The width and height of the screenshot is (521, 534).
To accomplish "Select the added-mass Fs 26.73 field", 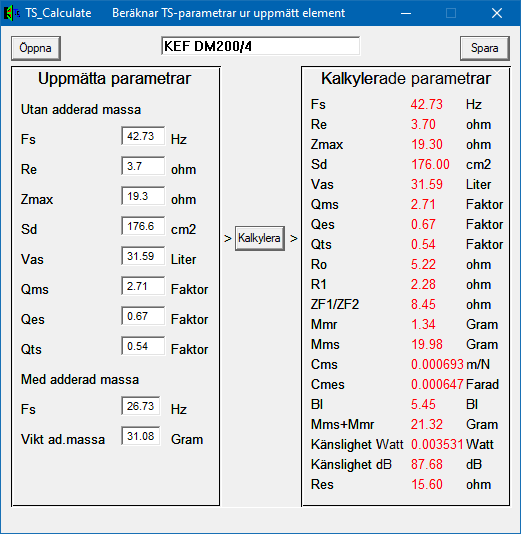I will [141, 406].
